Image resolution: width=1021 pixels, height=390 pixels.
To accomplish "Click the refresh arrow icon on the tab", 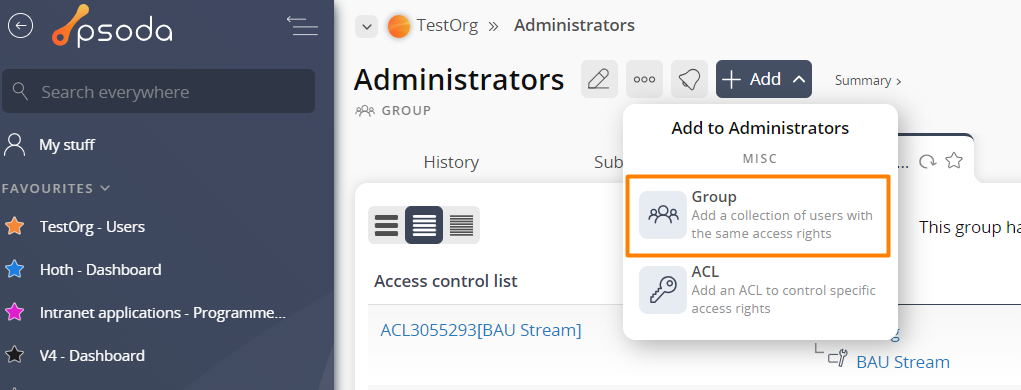I will point(927,161).
